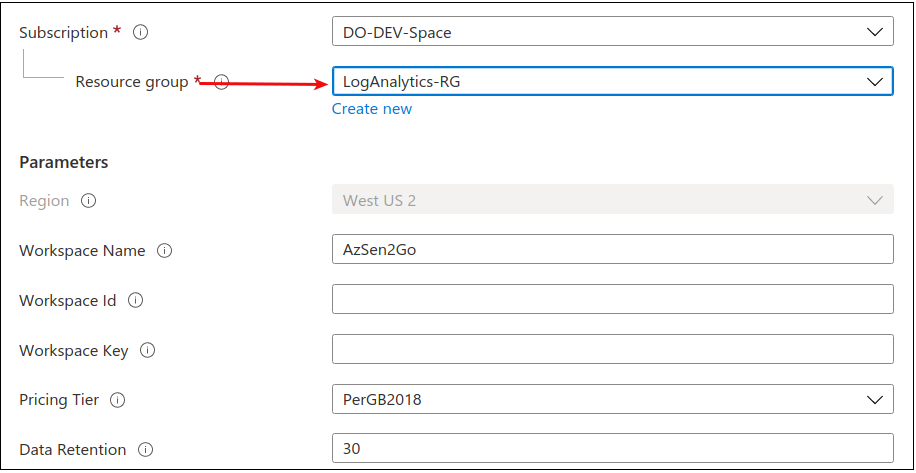Click the Parameters section heading

[x=64, y=162]
